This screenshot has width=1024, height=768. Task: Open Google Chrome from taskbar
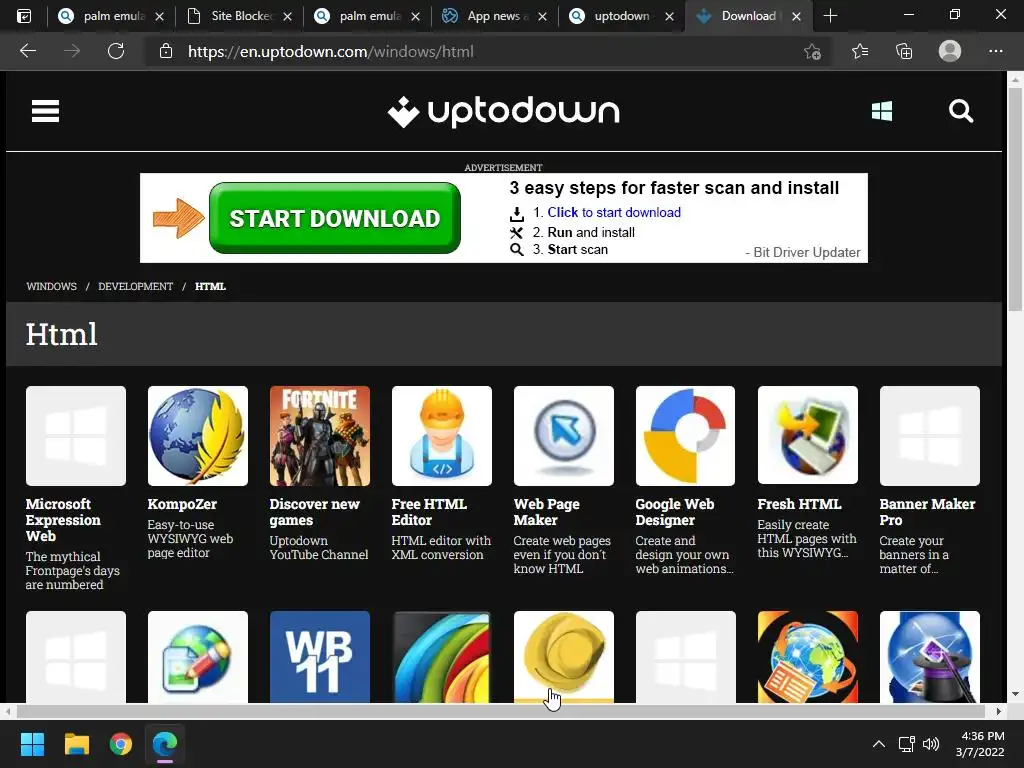point(121,744)
